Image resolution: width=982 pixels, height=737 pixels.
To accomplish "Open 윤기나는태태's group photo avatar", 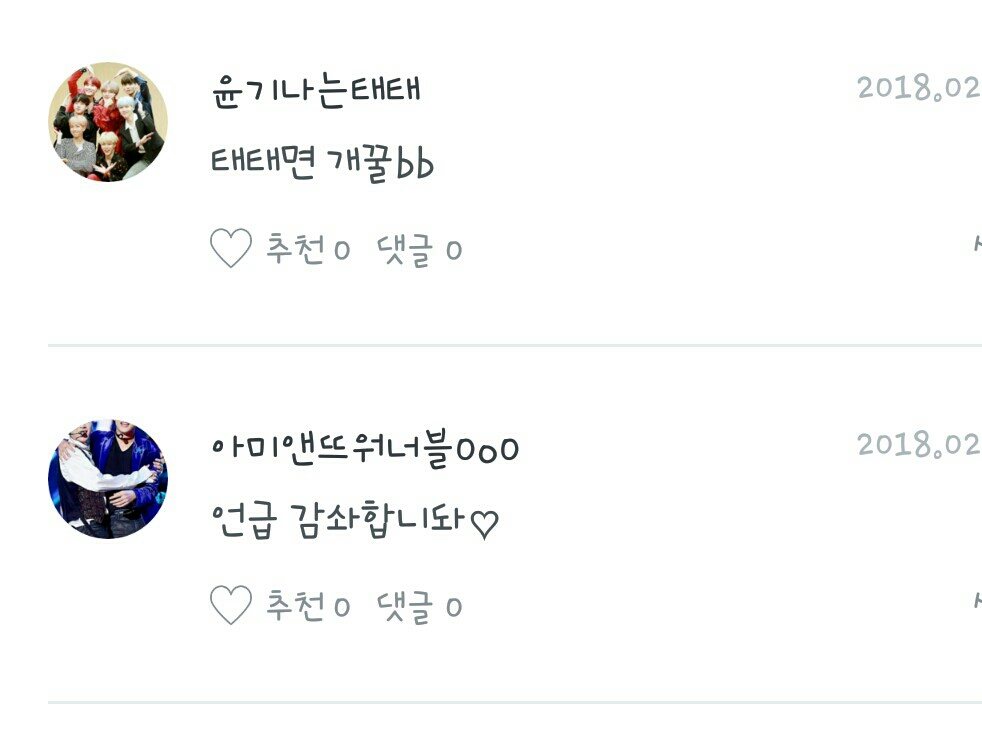I will click(108, 121).
